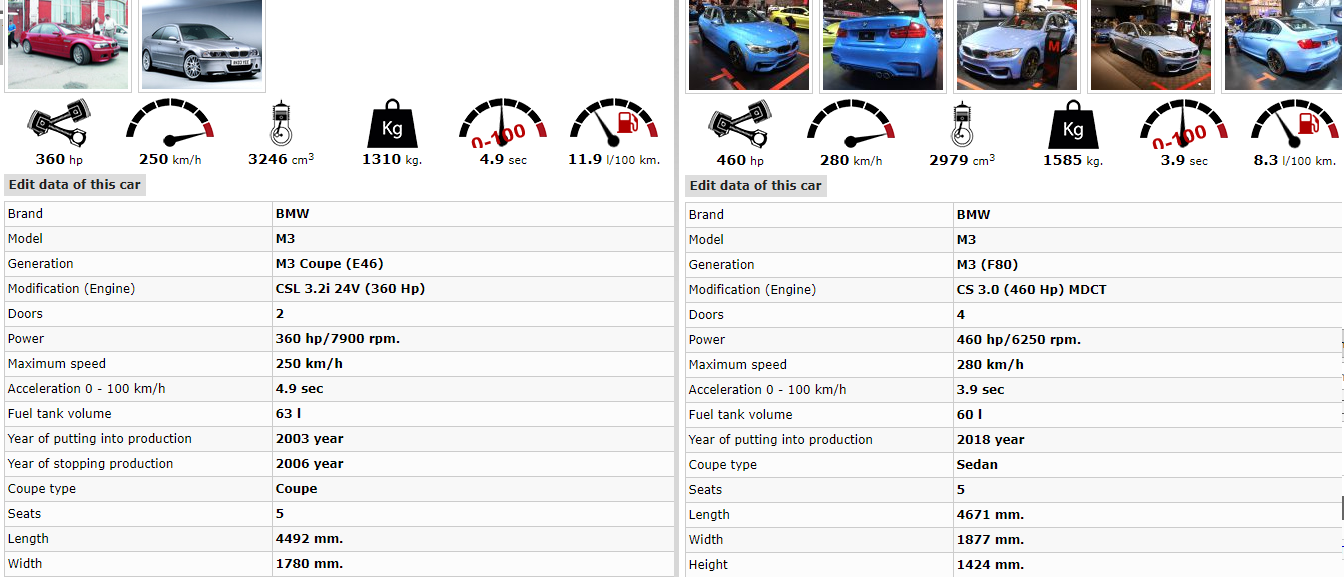Click the Doors value '2' cell

coord(474,314)
